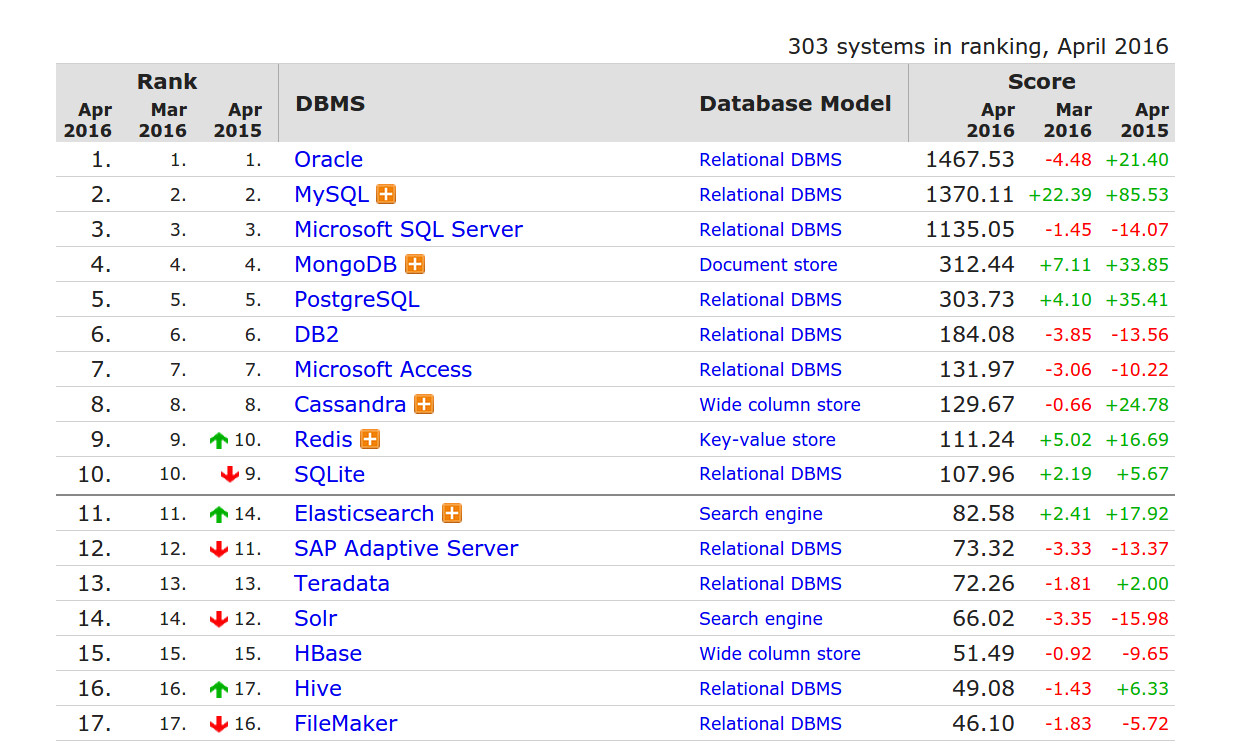Click the -13.56 yearly change for DB2

click(1140, 335)
